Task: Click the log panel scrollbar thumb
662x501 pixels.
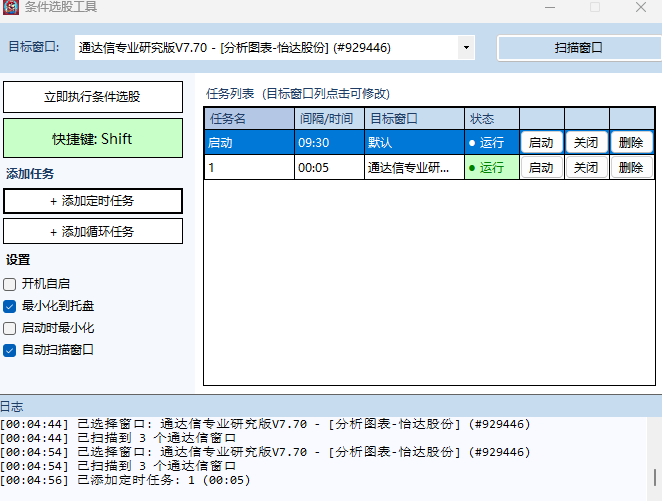Action: pyautogui.click(x=655, y=477)
